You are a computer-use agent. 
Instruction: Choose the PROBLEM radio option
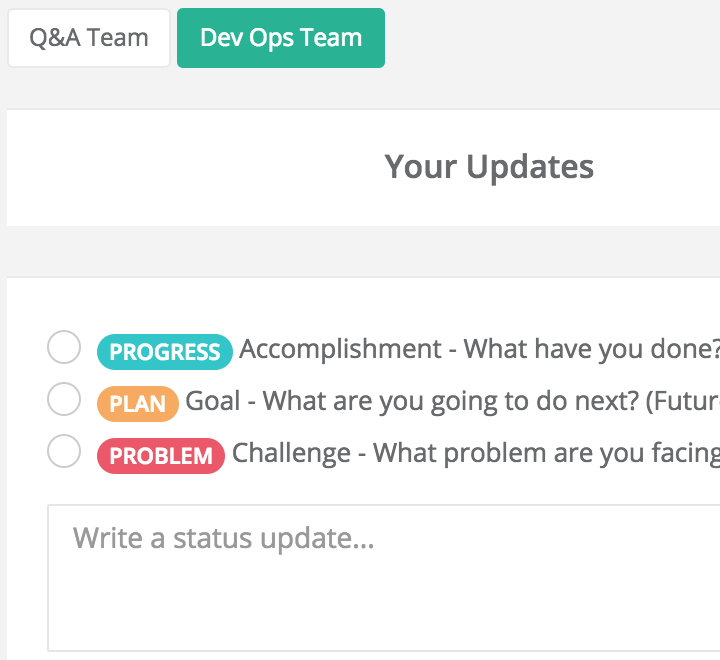[x=64, y=452]
